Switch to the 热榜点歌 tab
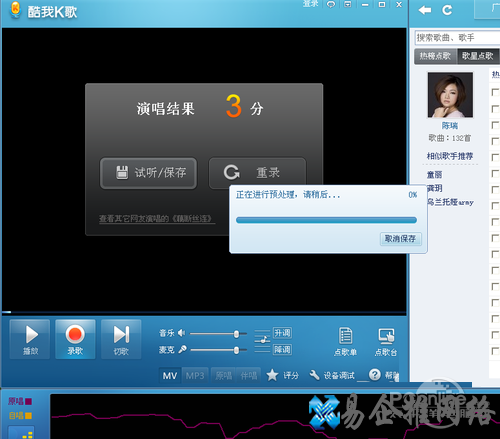This screenshot has width=500, height=439. click(x=435, y=56)
